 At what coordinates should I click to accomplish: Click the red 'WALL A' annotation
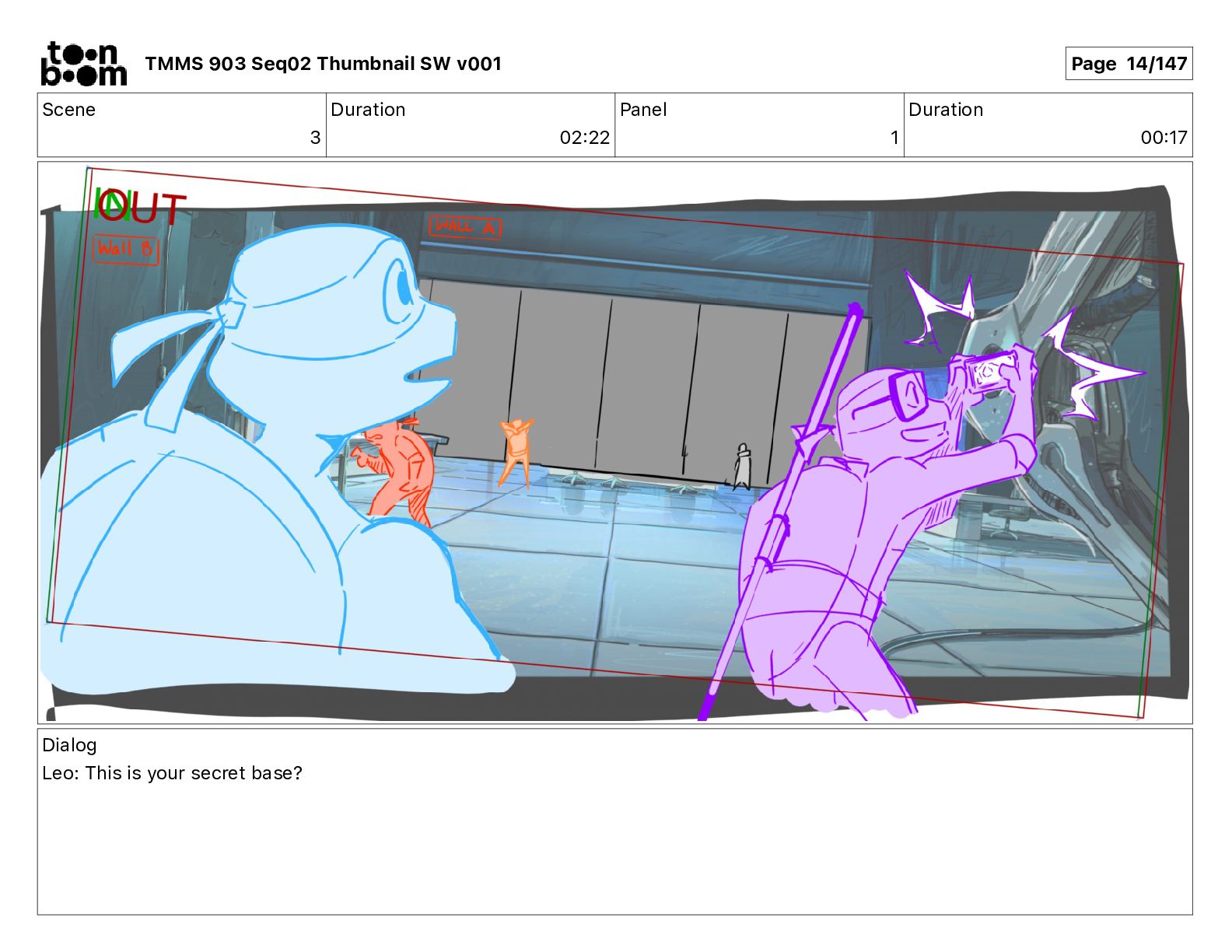[465, 227]
